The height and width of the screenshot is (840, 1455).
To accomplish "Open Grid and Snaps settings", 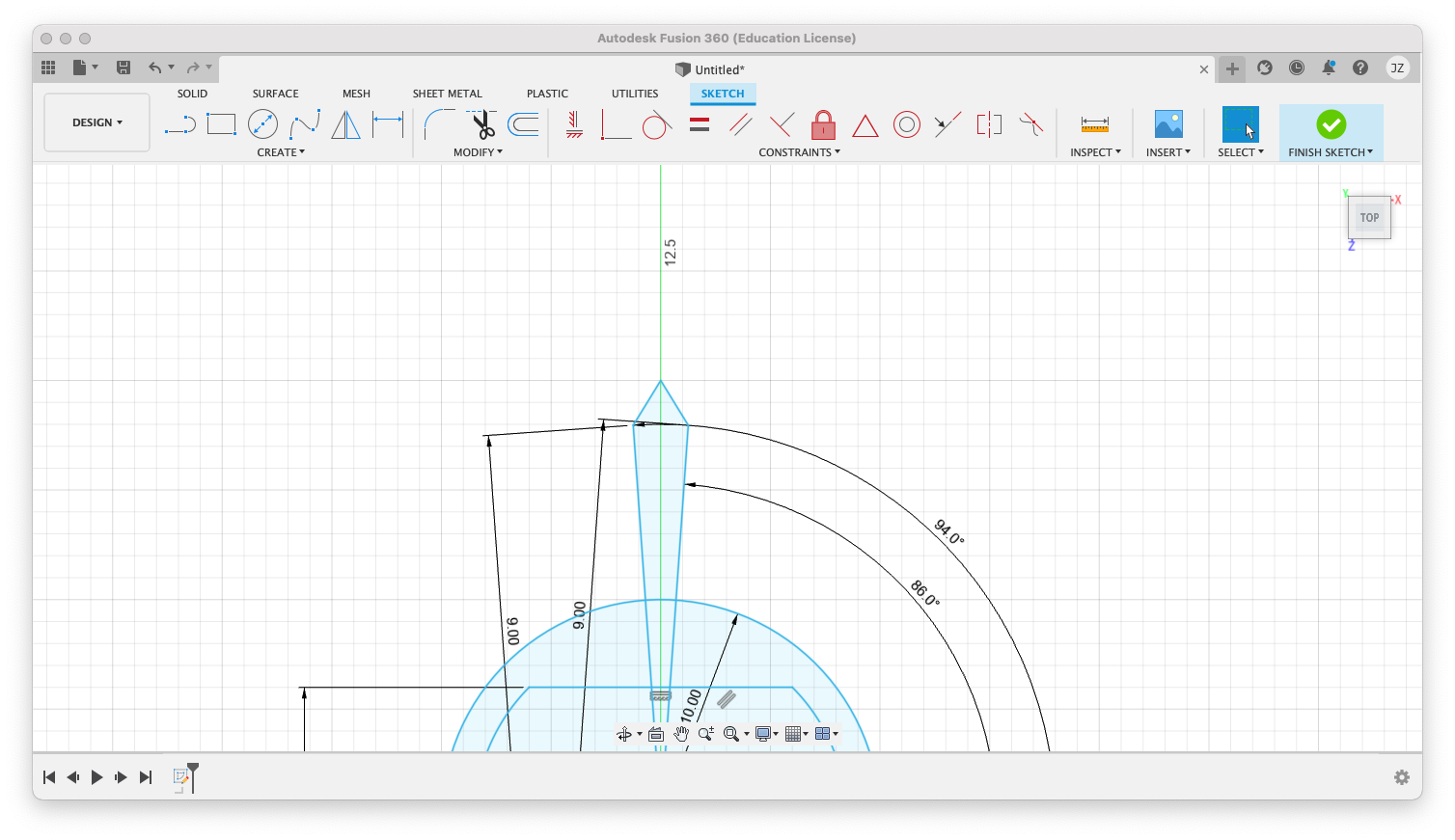I will (x=796, y=734).
